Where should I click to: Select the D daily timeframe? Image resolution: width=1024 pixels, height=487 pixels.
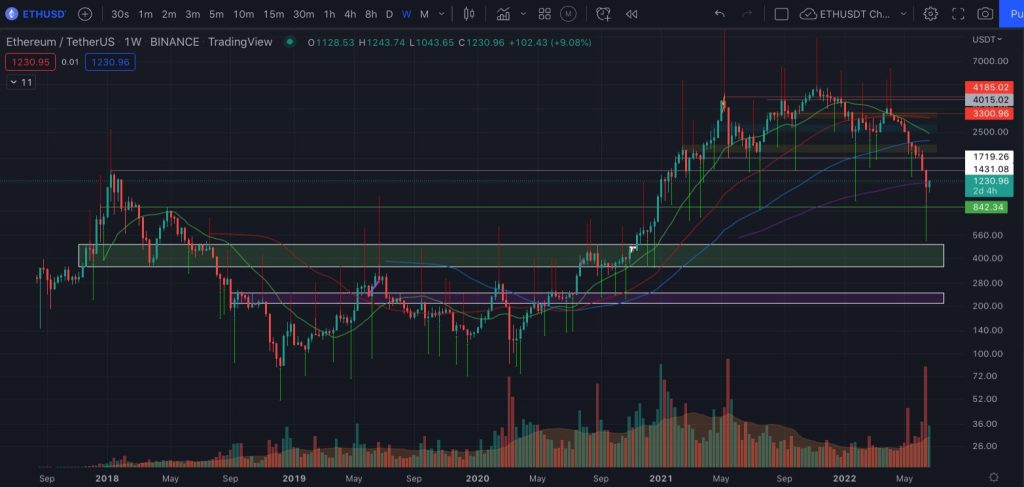tap(389, 14)
